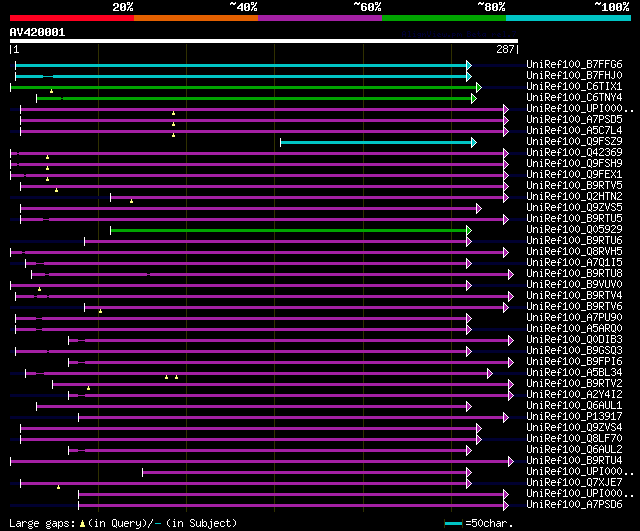
Task: Select the UniRef100_Q6AUL2 hit label
Action: [574, 450]
